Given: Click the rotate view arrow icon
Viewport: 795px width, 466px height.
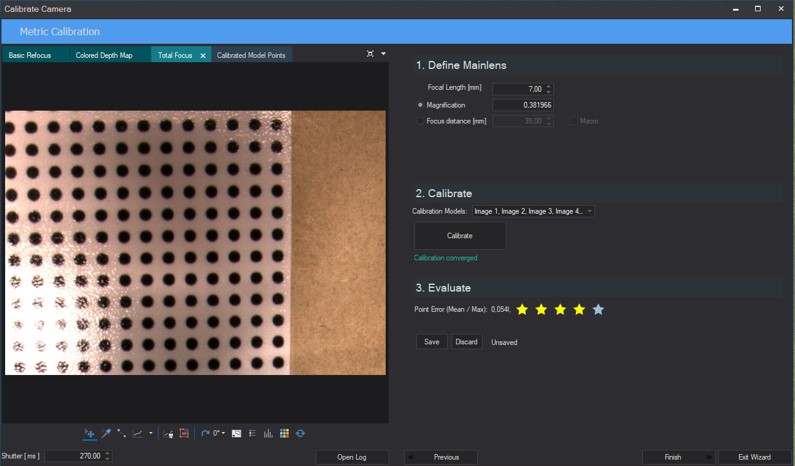Looking at the screenshot, I should pos(205,434).
